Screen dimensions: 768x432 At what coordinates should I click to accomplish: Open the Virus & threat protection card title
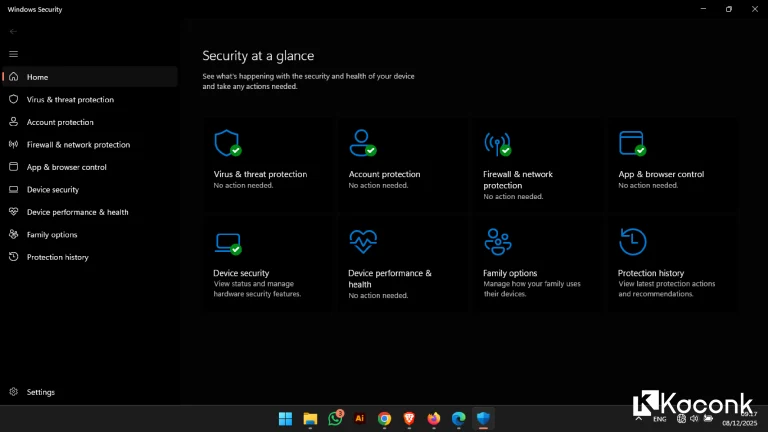click(x=260, y=174)
